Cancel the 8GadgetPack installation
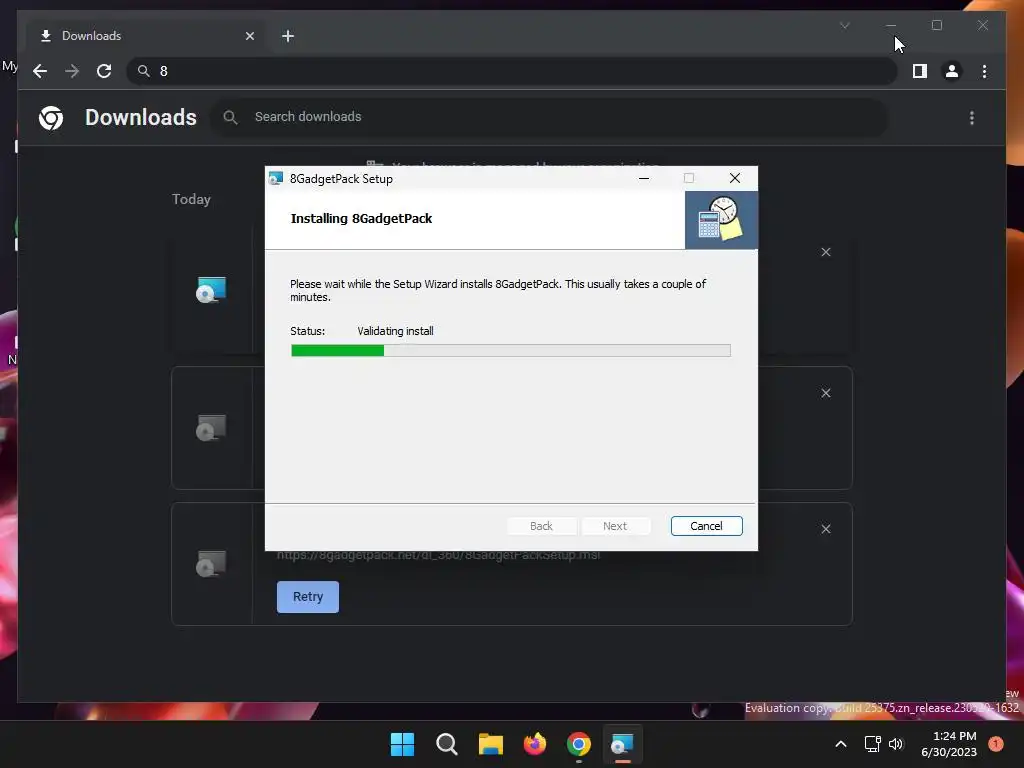Screen dimensions: 1024x768 tap(706, 526)
